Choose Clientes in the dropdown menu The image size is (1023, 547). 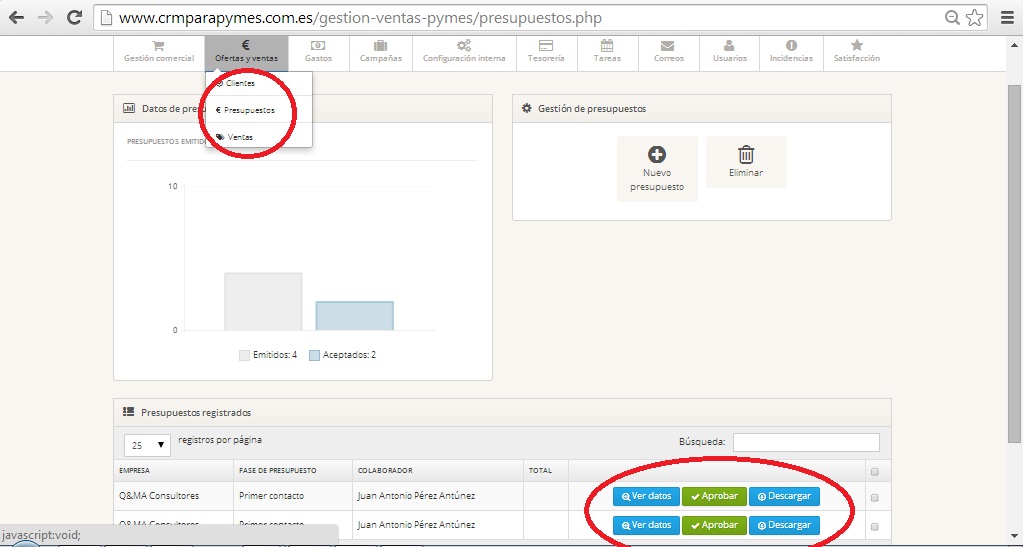240,84
